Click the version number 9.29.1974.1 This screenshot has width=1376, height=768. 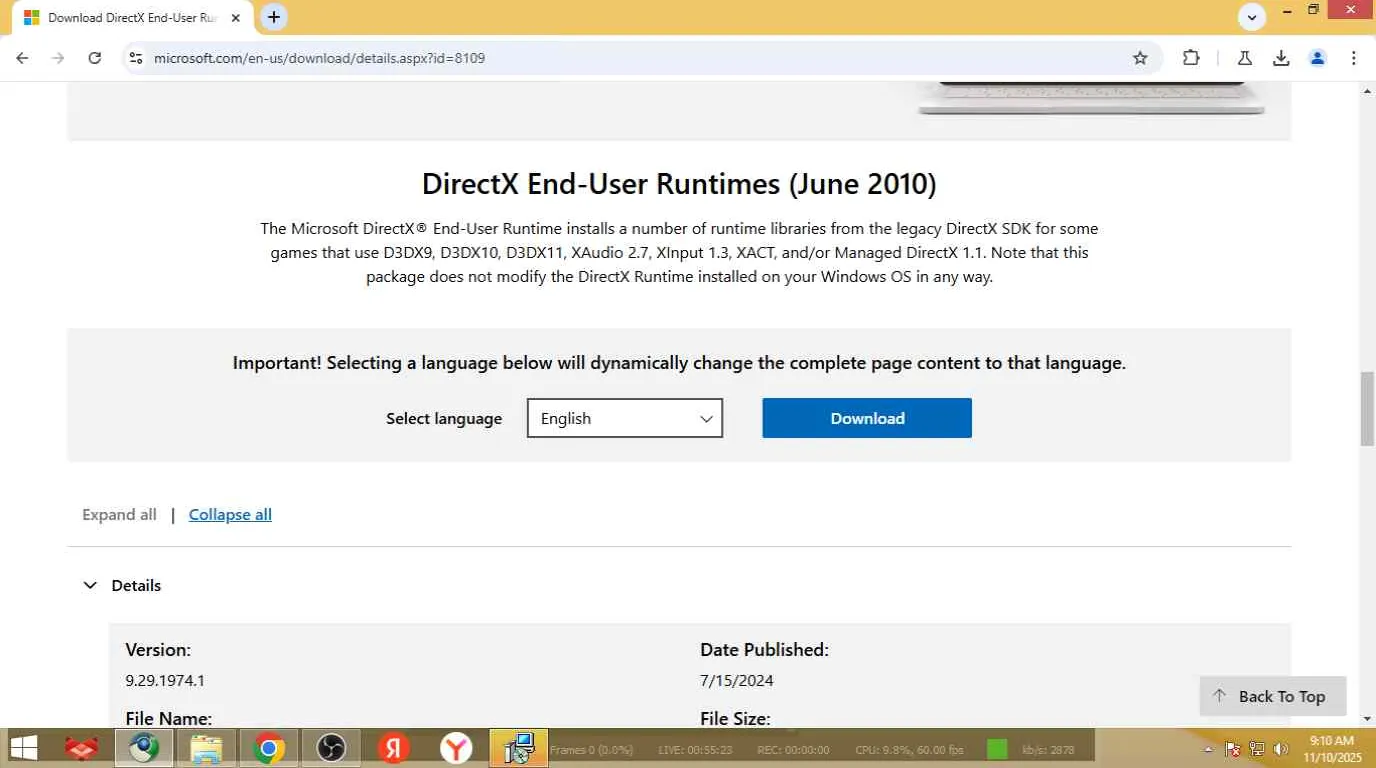[165, 681]
